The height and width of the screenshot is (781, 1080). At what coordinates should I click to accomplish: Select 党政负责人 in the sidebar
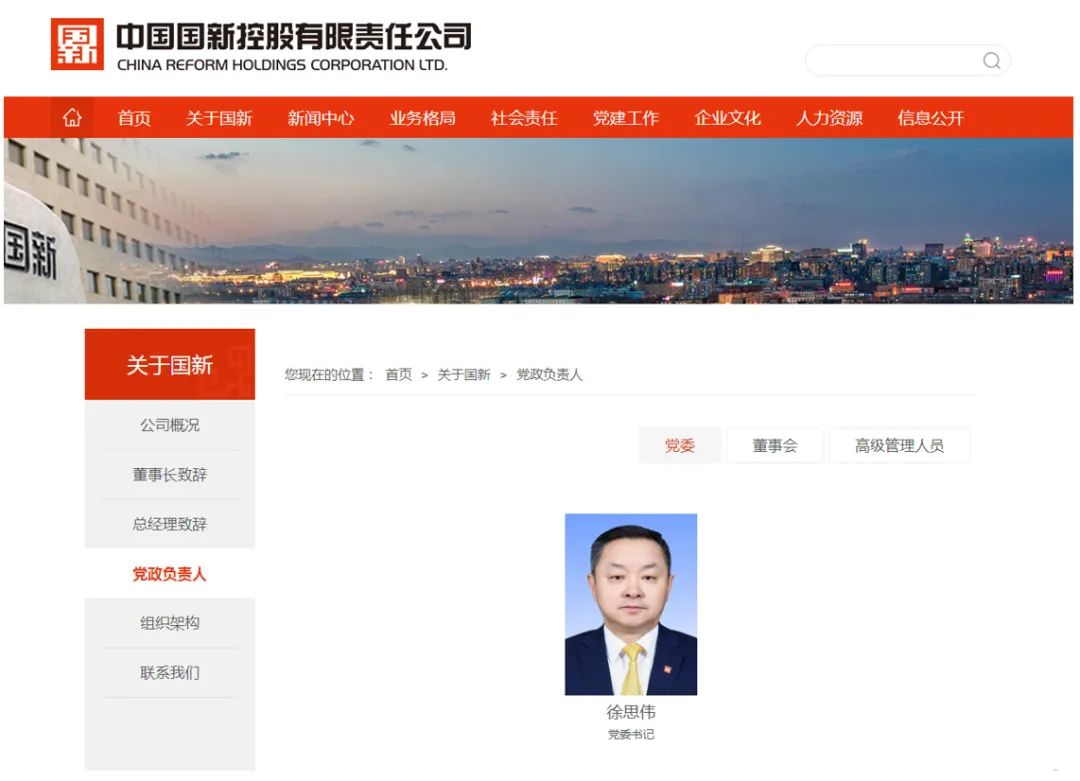[170, 574]
